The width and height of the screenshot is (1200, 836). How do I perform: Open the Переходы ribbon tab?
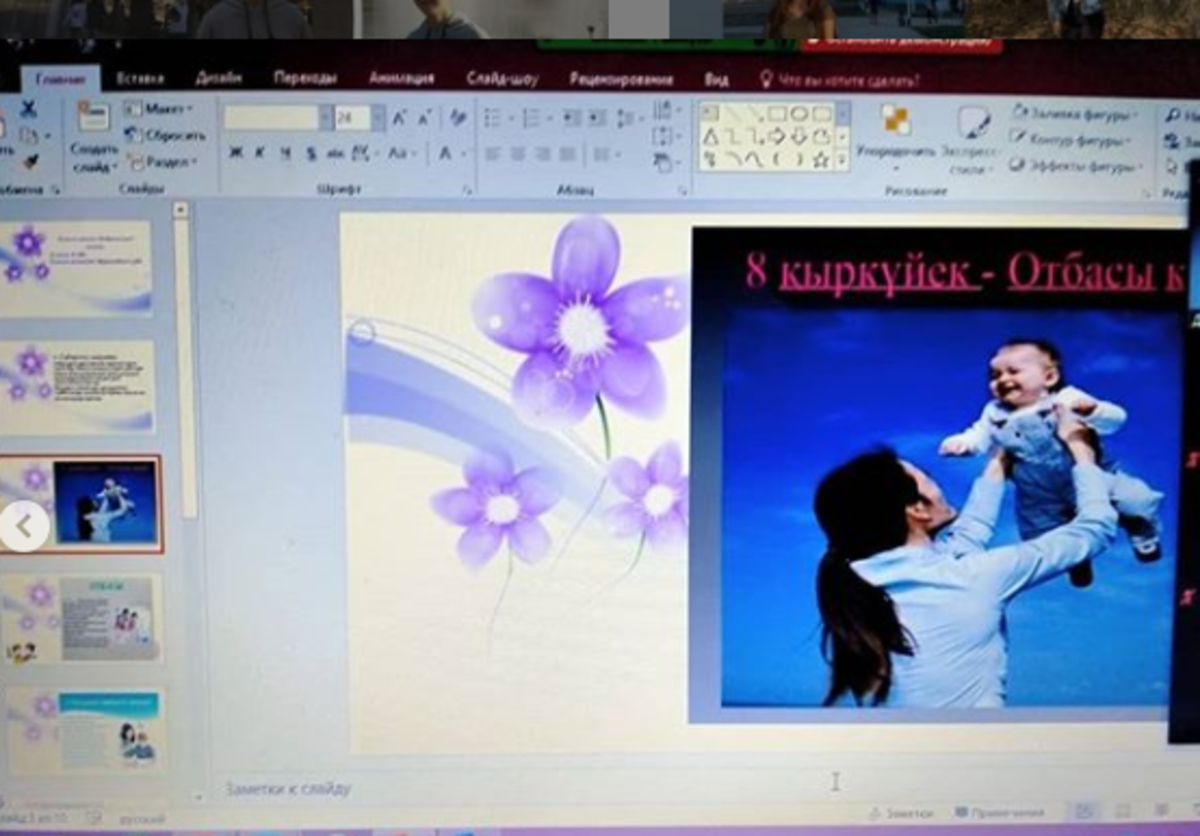coord(305,79)
